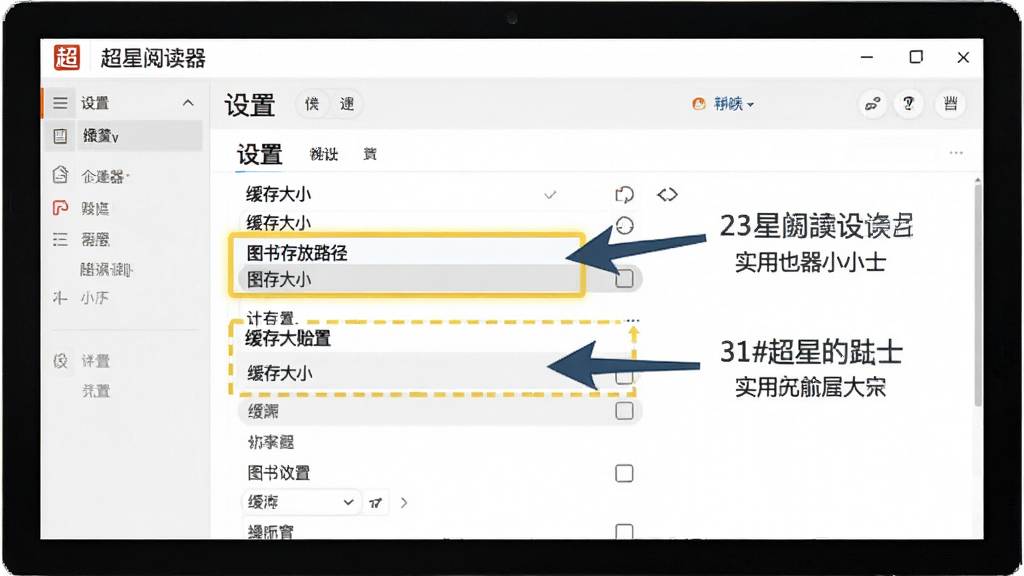Click the icon left of sidebar item 小序

(x=60, y=298)
